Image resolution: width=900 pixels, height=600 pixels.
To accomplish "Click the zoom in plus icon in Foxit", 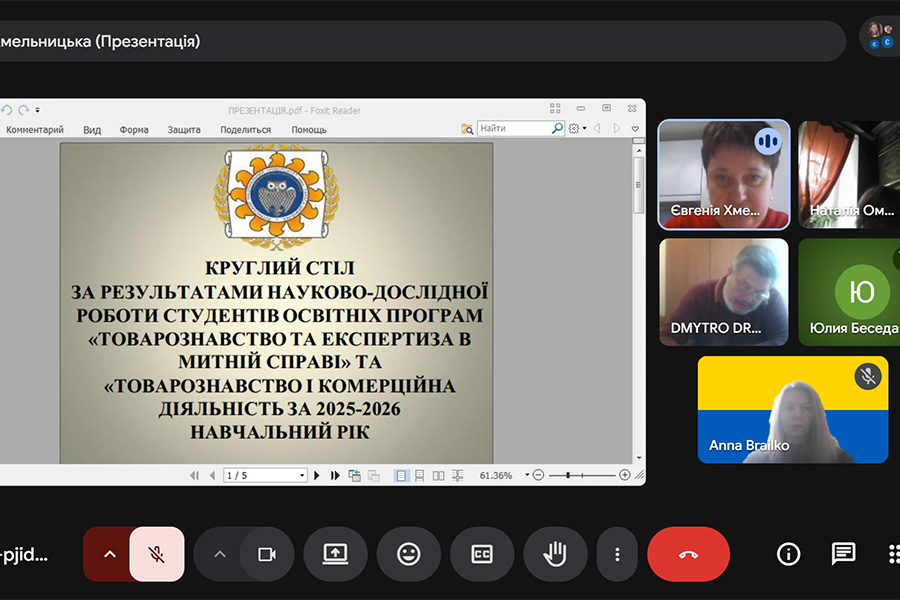I will pyautogui.click(x=625, y=476).
